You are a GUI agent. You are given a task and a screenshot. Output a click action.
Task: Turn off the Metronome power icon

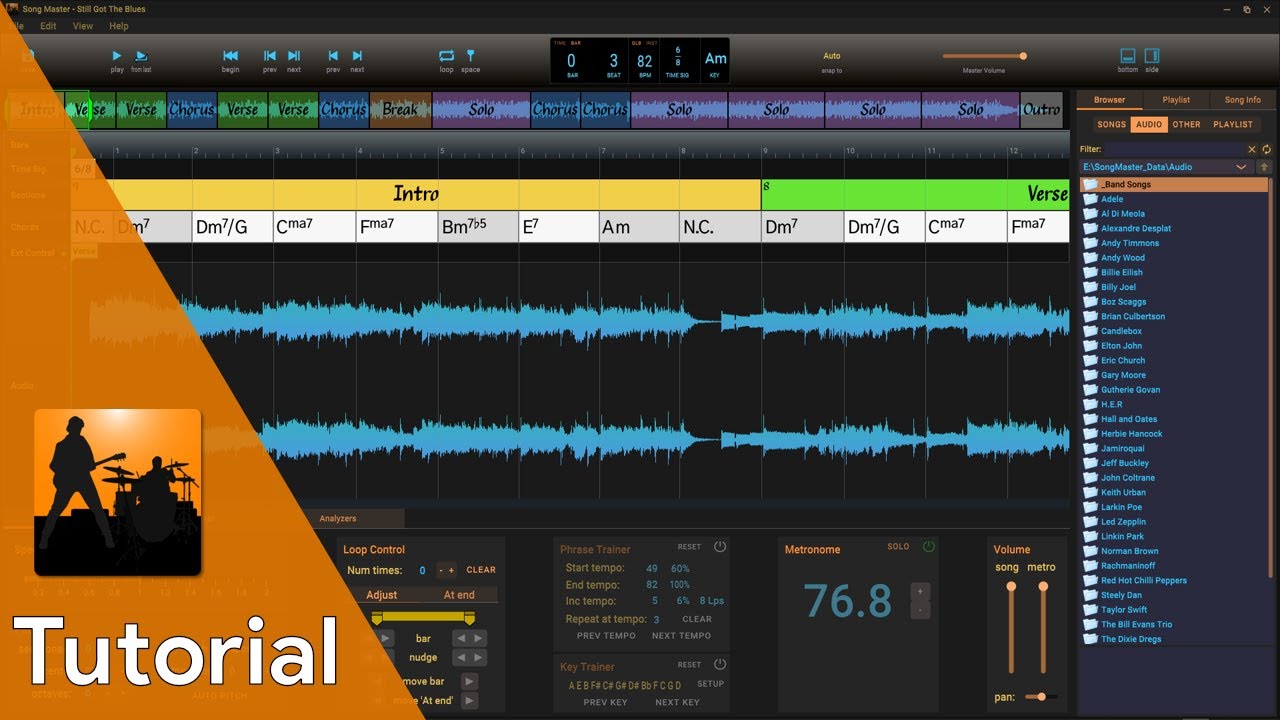point(929,547)
